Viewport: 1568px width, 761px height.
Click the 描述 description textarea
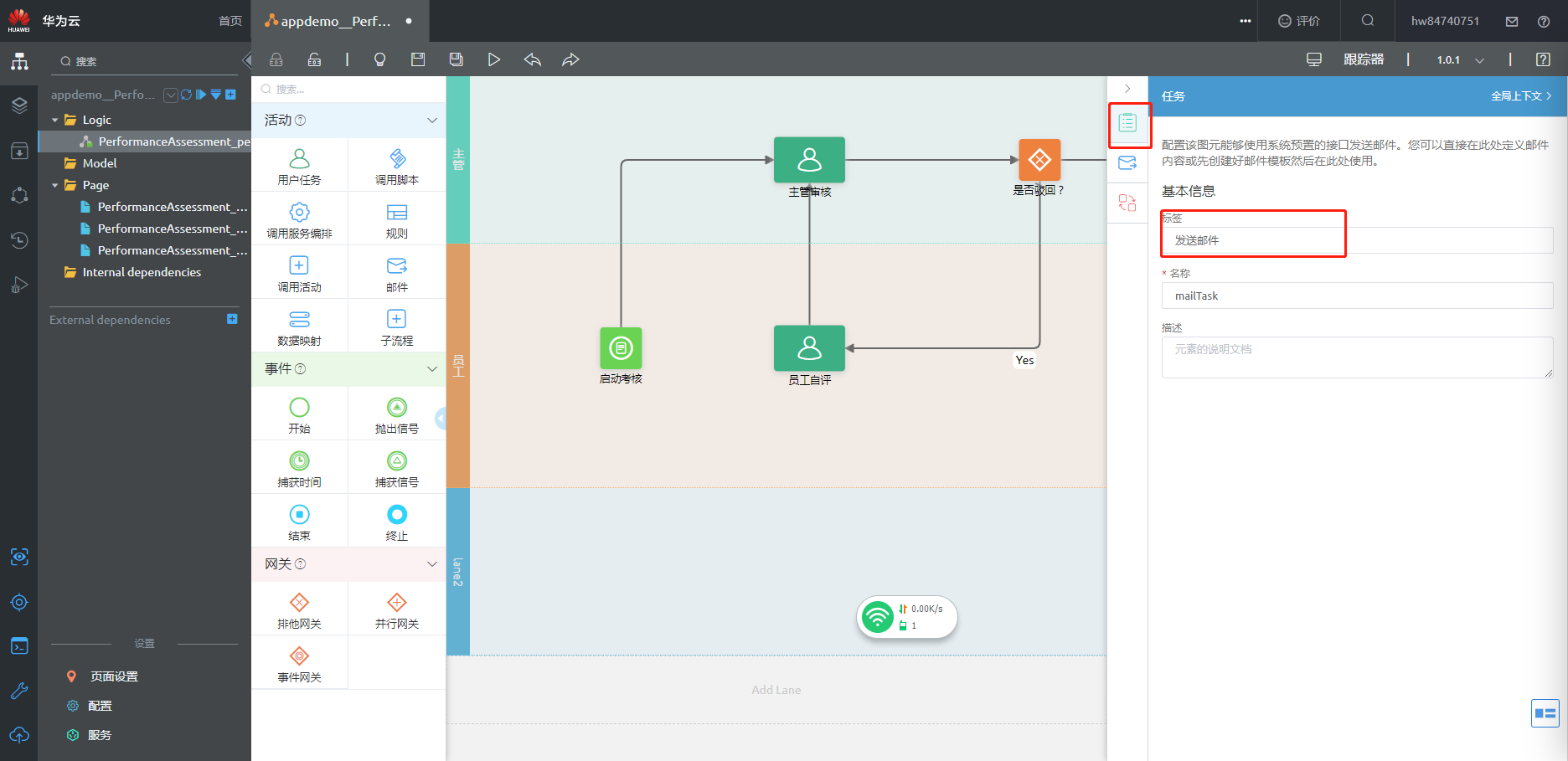(x=1357, y=357)
